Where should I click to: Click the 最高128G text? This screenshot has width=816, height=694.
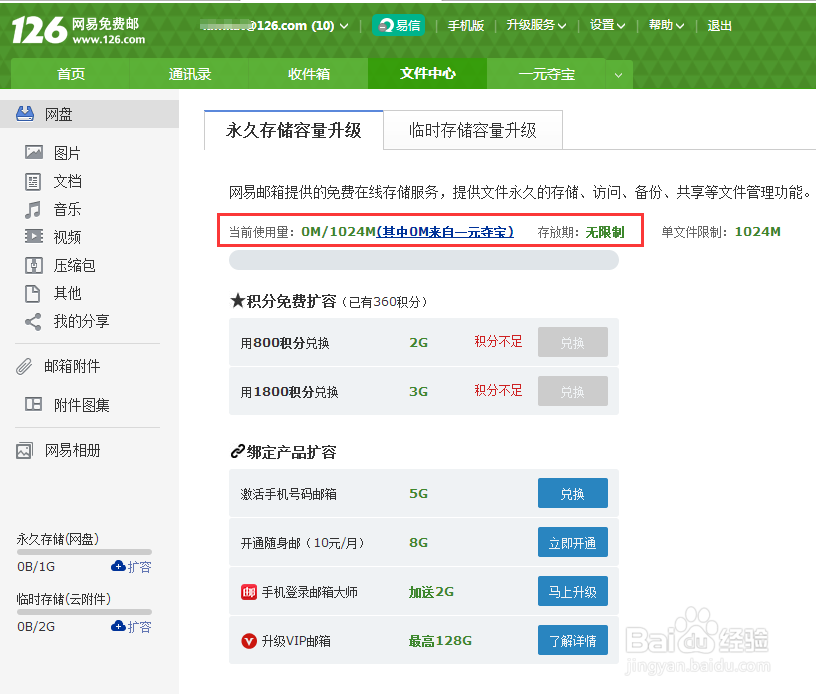coord(440,641)
